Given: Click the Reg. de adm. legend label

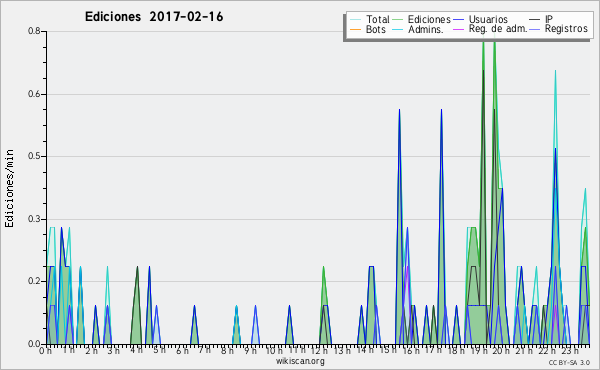Looking at the screenshot, I should pos(498,29).
